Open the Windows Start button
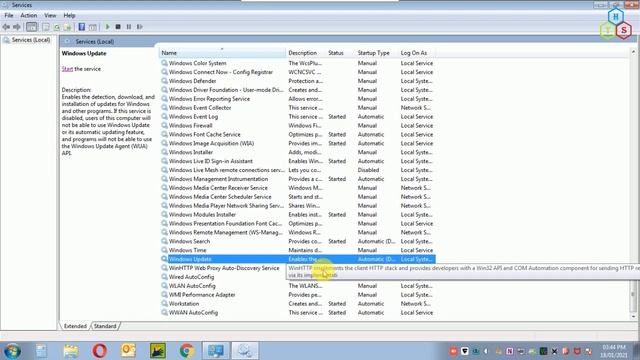The height and width of the screenshot is (360, 640). (x=12, y=351)
